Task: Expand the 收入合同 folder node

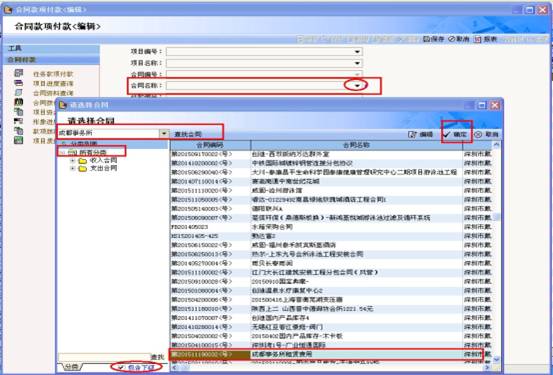Action: pyautogui.click(x=73, y=161)
